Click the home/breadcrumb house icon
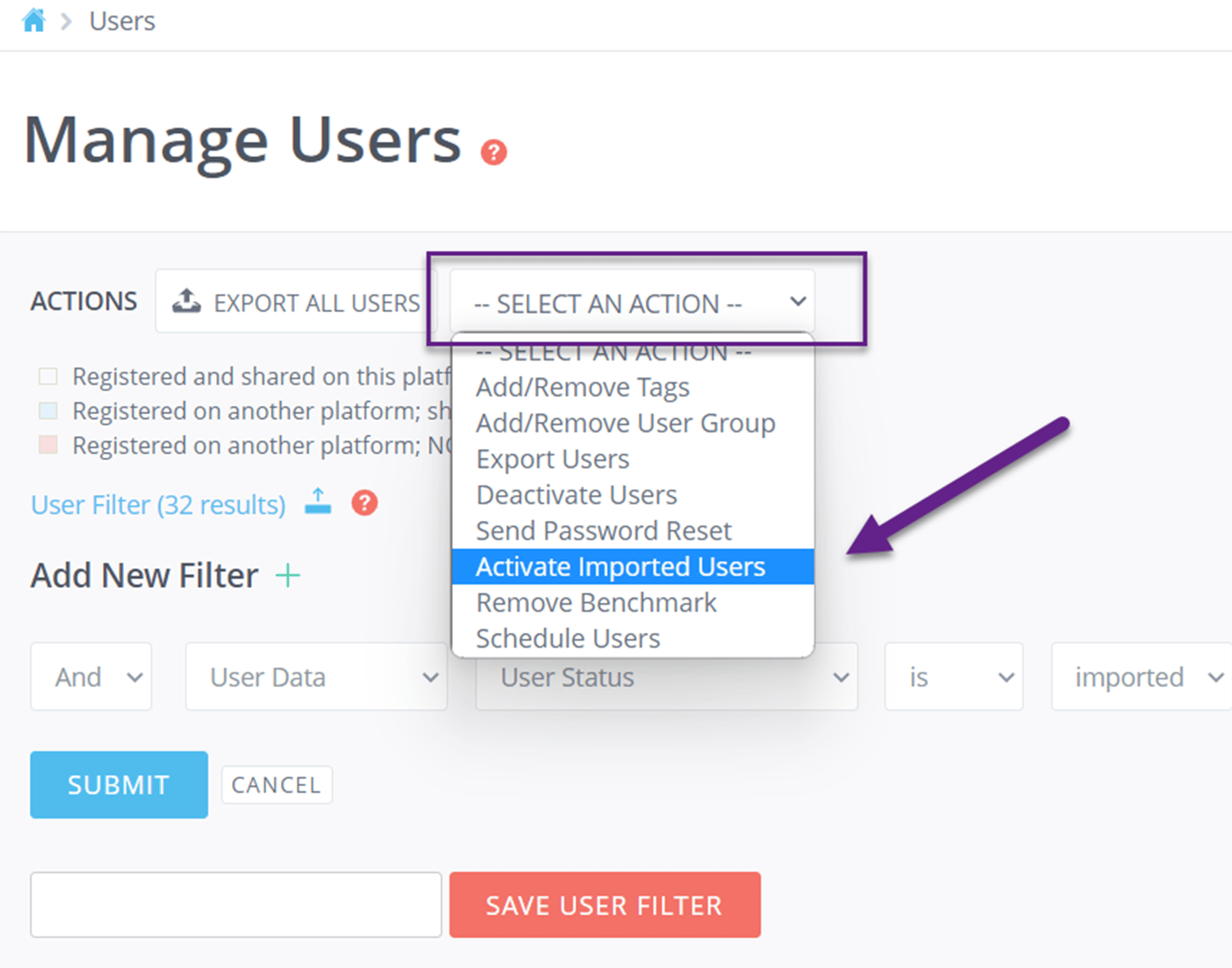 coord(31,17)
